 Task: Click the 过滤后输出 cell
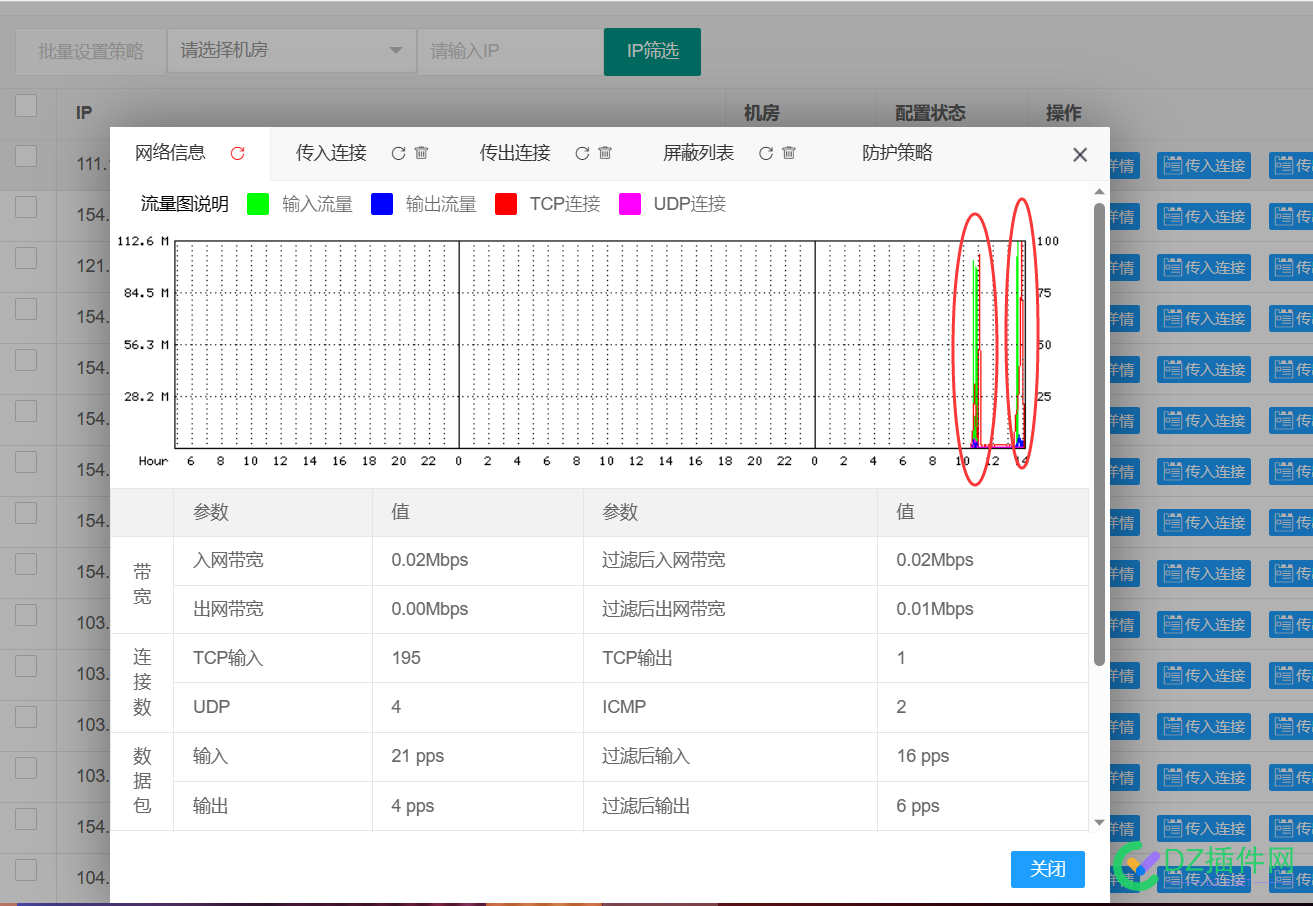pyautogui.click(x=730, y=806)
